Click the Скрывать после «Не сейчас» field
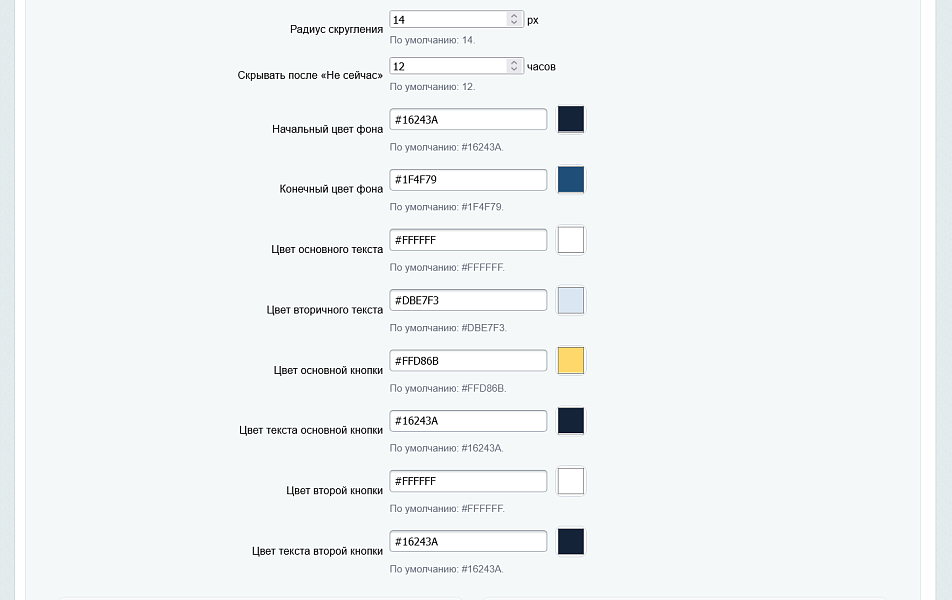The height and width of the screenshot is (600, 952). coord(456,66)
